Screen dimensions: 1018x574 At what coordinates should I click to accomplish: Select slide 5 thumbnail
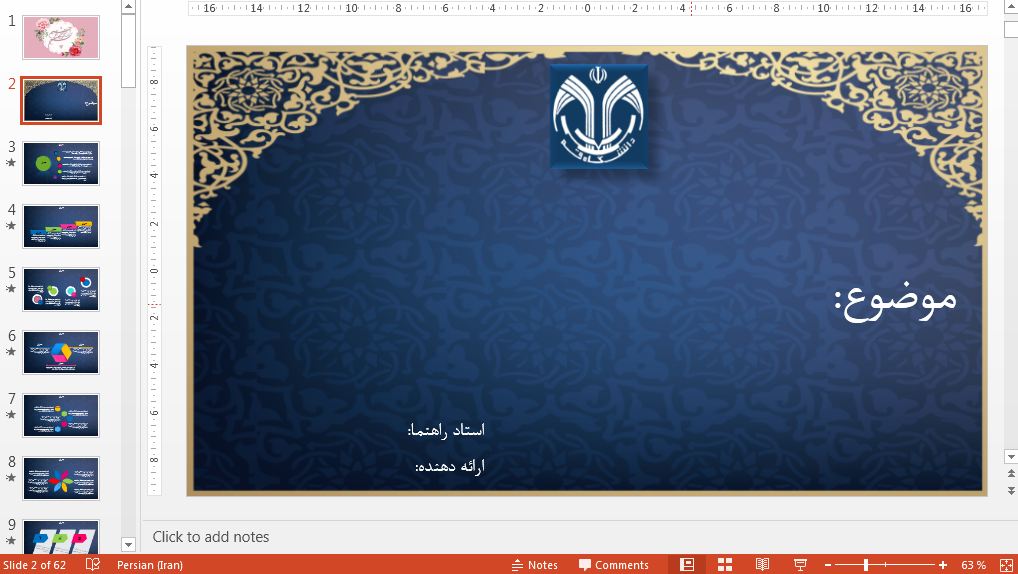61,289
